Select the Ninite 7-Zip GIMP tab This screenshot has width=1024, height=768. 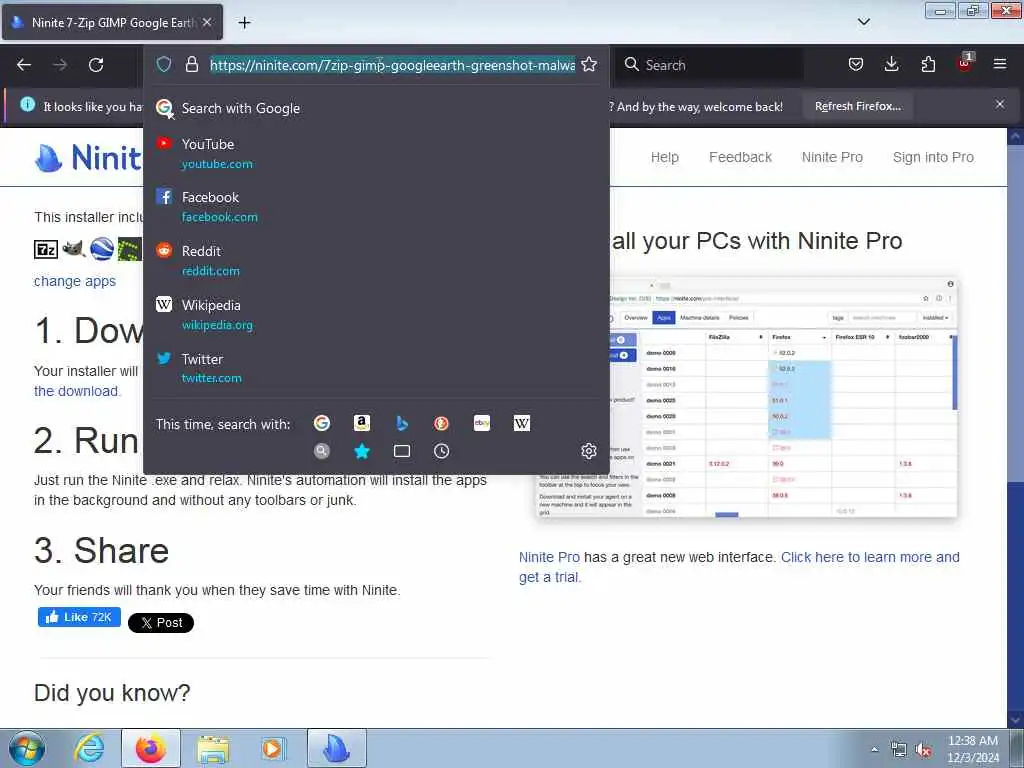click(x=112, y=22)
